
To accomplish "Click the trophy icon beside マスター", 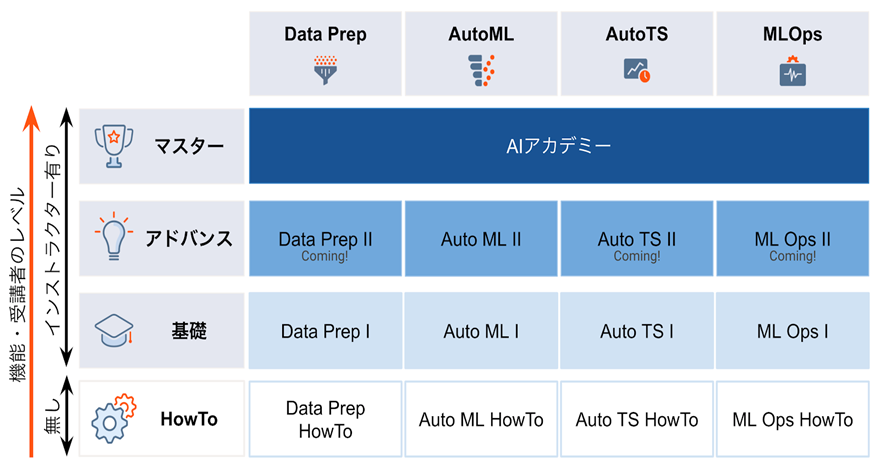I will coord(114,146).
